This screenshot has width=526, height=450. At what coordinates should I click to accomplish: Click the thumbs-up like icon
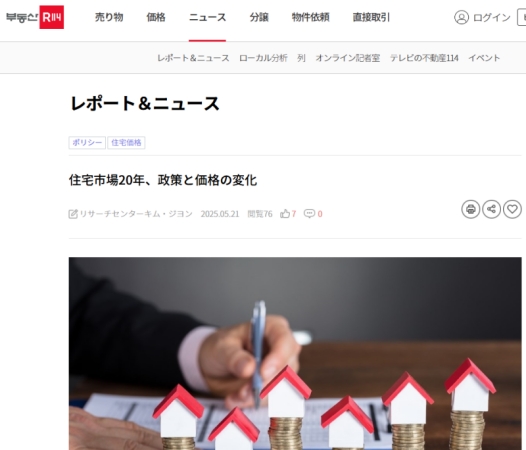click(285, 214)
